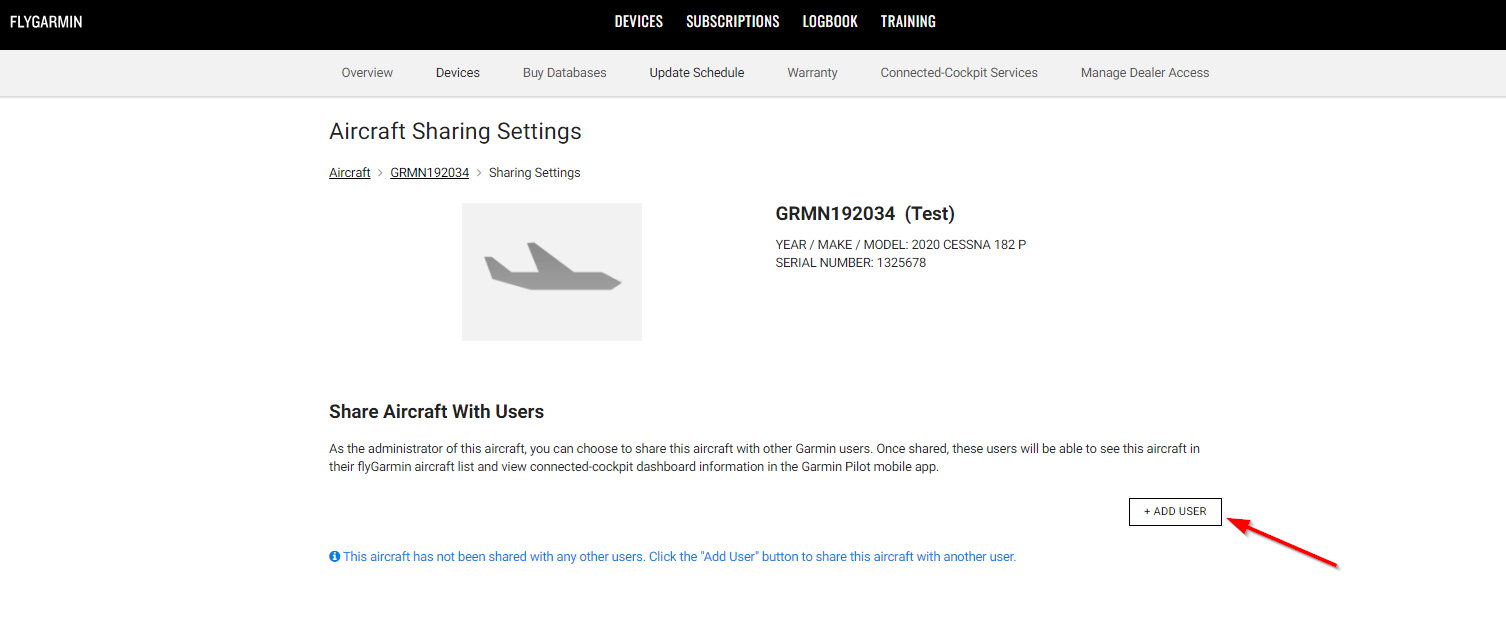
Task: Click the SERIAL NUMBER: 1325678 text
Action: [x=851, y=263]
